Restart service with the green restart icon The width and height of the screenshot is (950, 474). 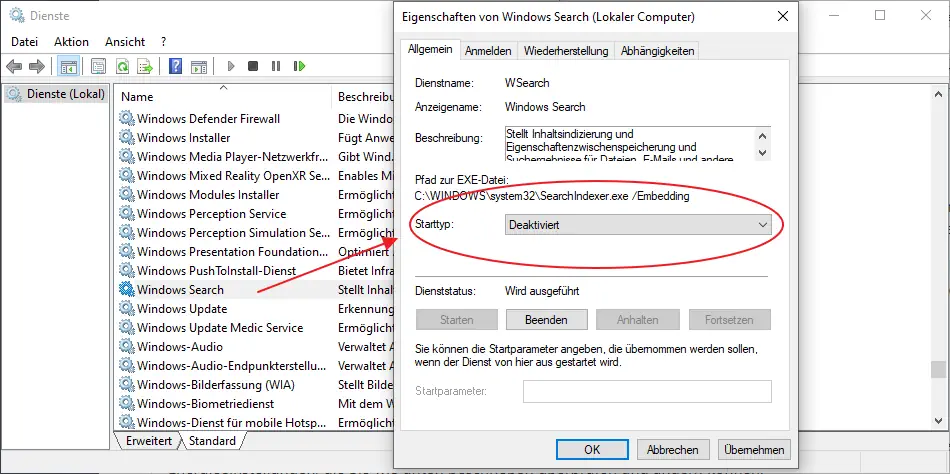tap(299, 66)
